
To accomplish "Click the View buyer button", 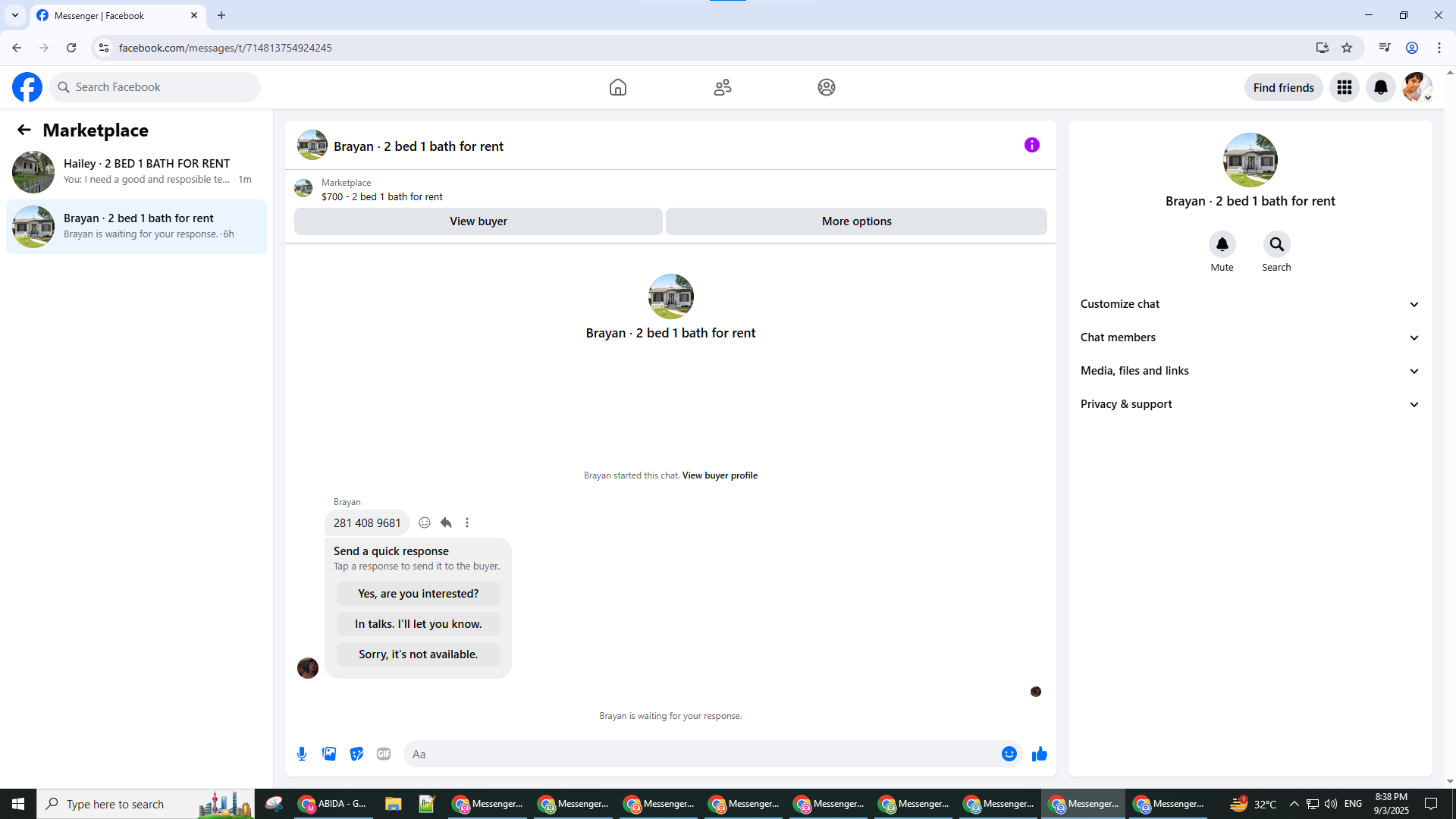I will [479, 221].
